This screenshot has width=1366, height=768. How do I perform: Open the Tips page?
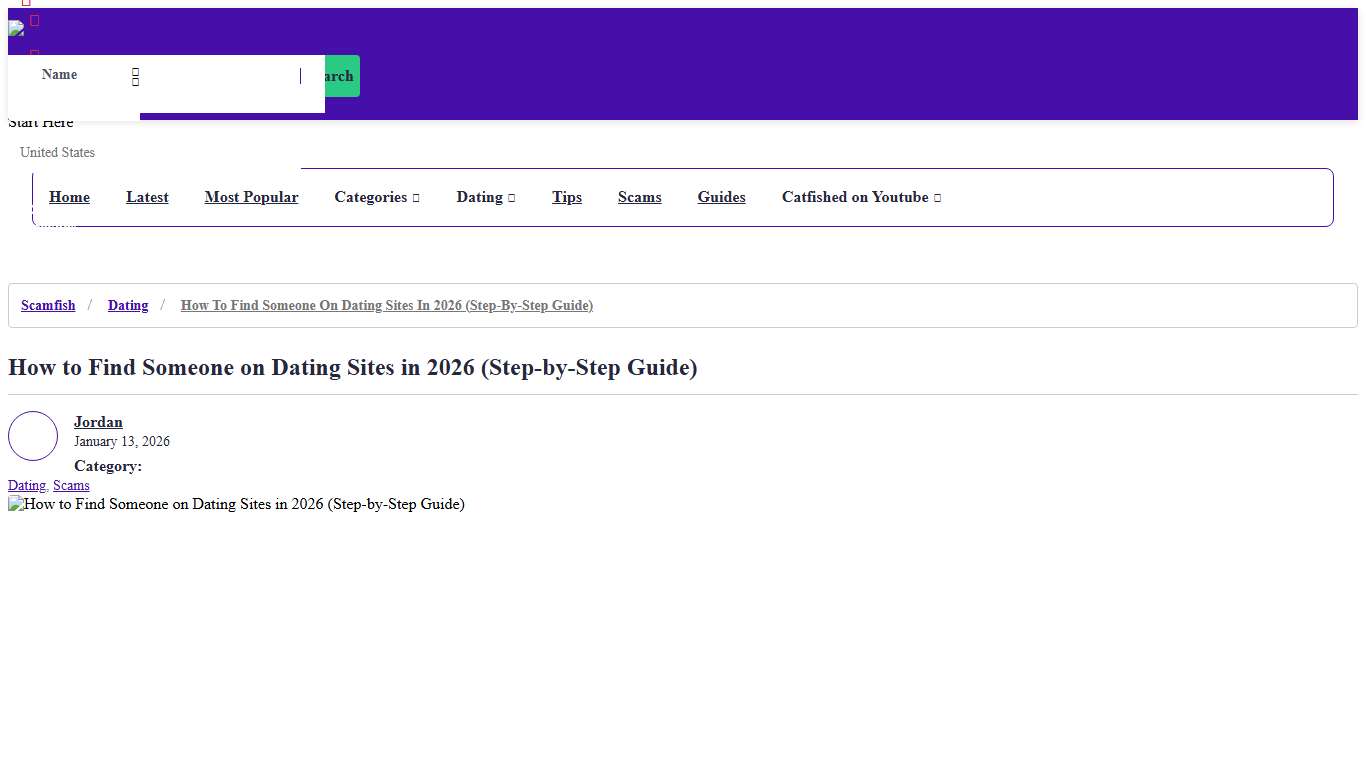click(566, 197)
